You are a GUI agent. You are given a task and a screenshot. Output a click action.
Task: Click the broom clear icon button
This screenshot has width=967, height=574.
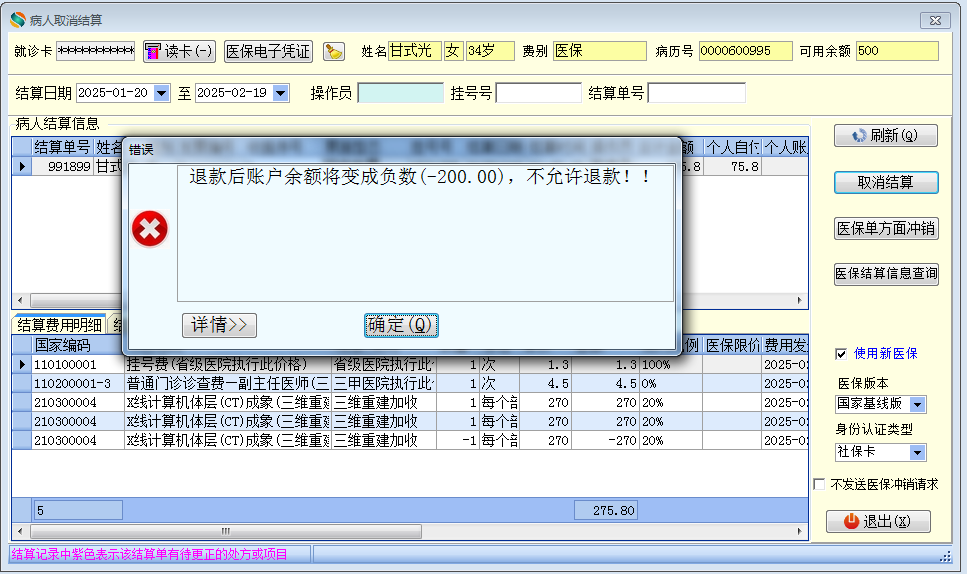coord(334,51)
